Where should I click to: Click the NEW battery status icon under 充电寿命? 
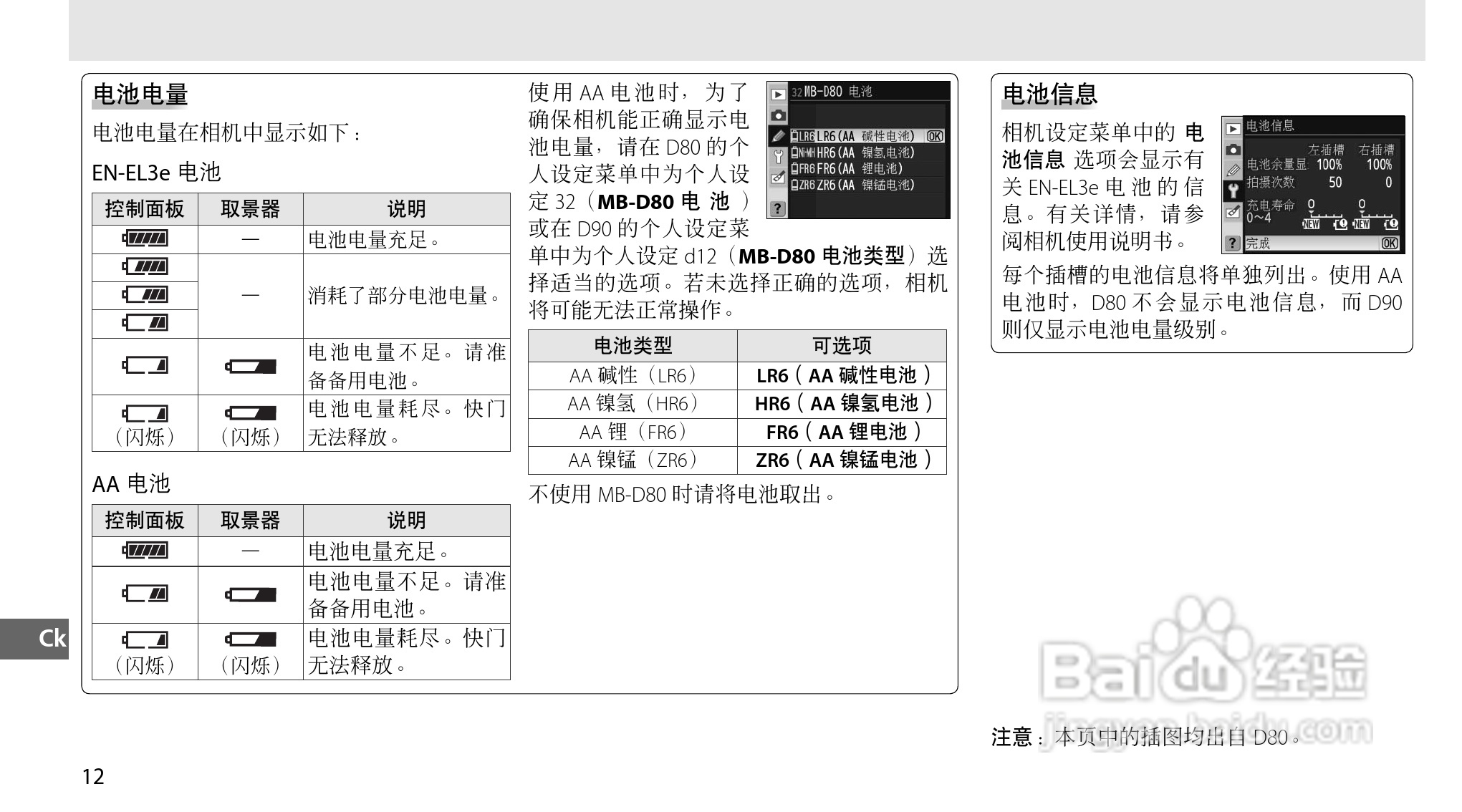coord(1312,224)
